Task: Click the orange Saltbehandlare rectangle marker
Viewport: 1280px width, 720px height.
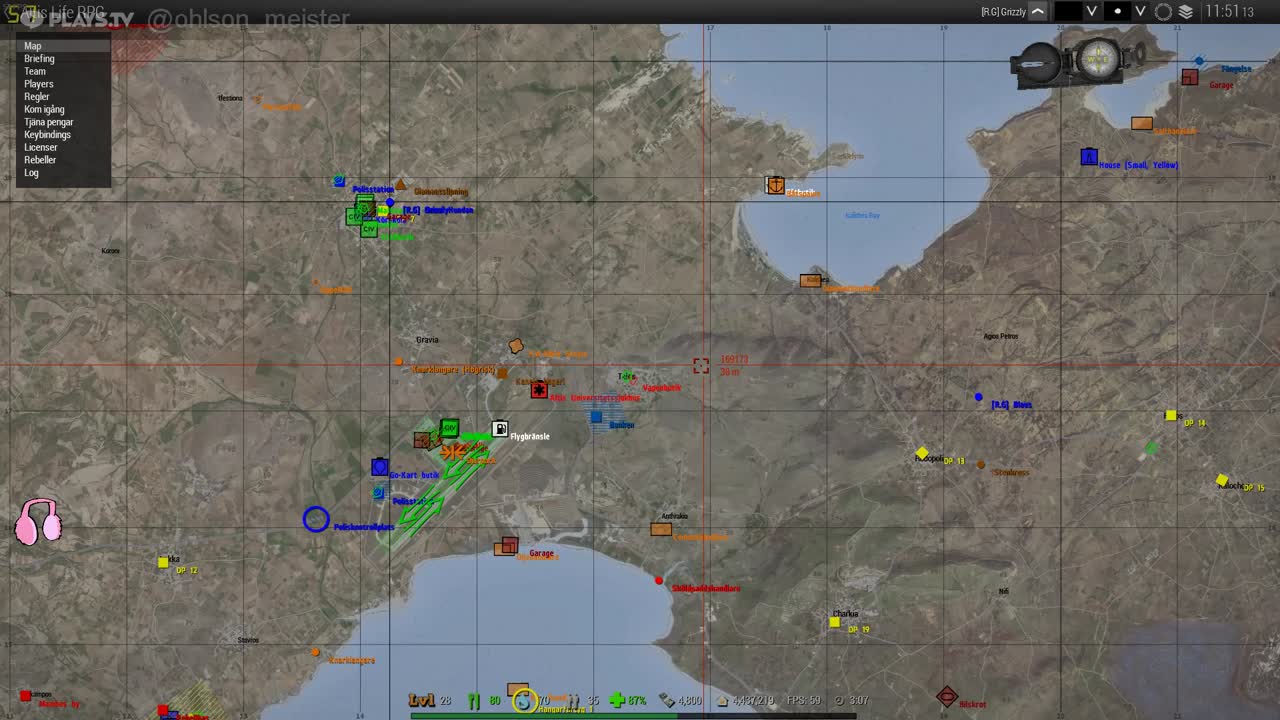Action: (1142, 124)
